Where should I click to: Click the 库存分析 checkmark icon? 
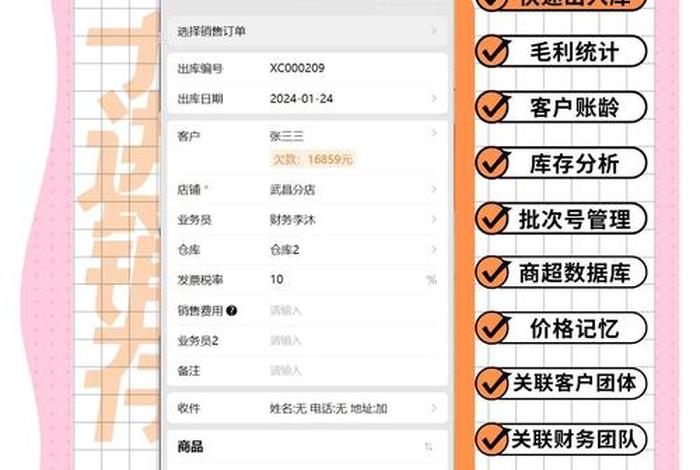tap(493, 162)
